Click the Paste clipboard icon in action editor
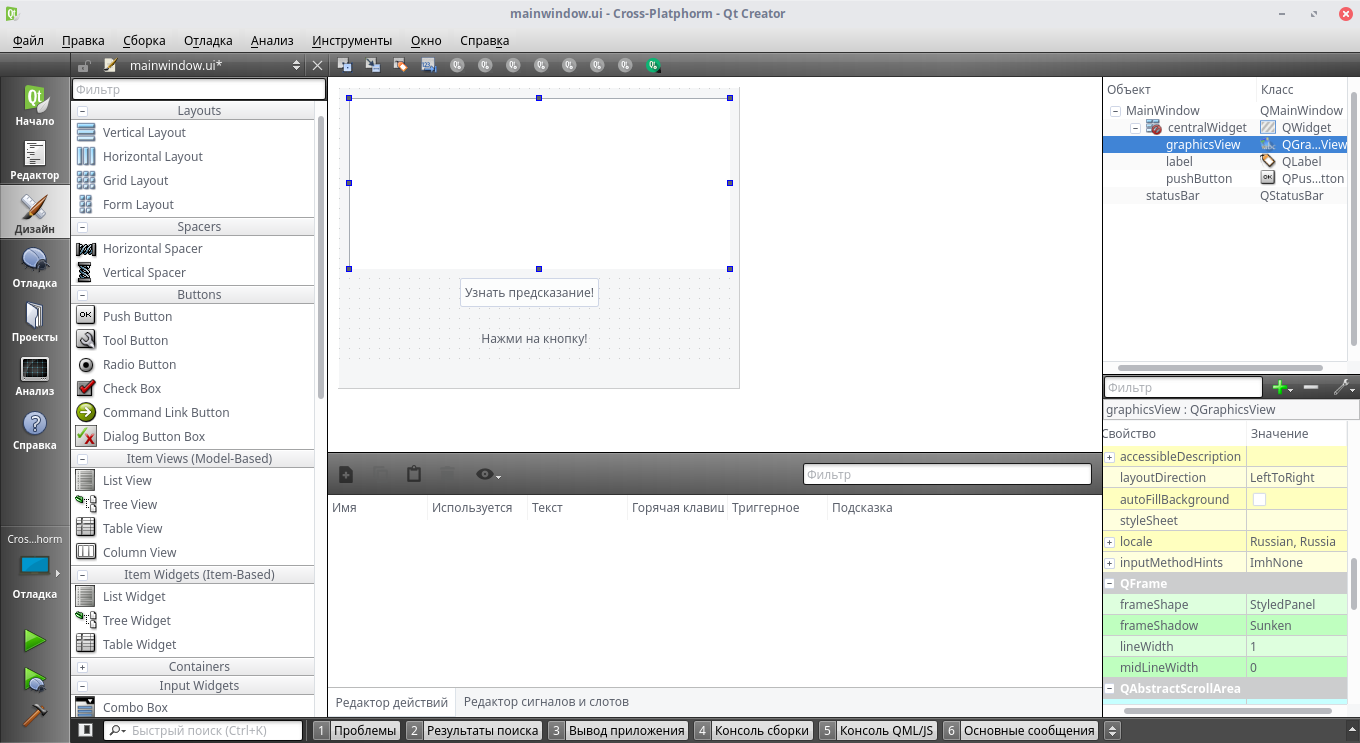The image size is (1360, 743). tap(414, 474)
